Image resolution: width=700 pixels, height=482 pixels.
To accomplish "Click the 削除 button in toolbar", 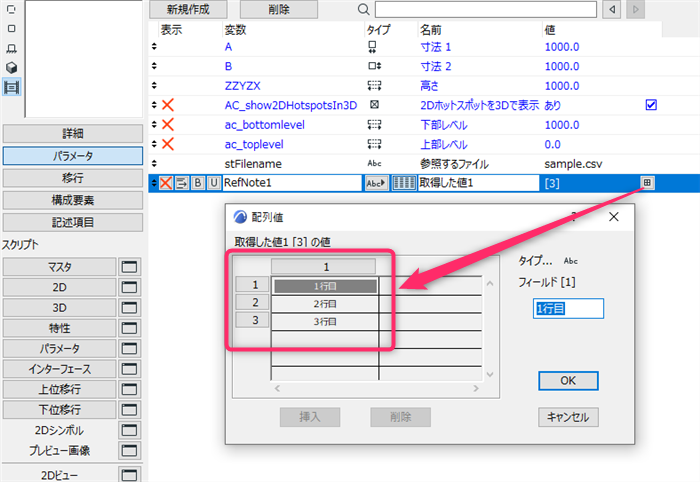I will (279, 9).
